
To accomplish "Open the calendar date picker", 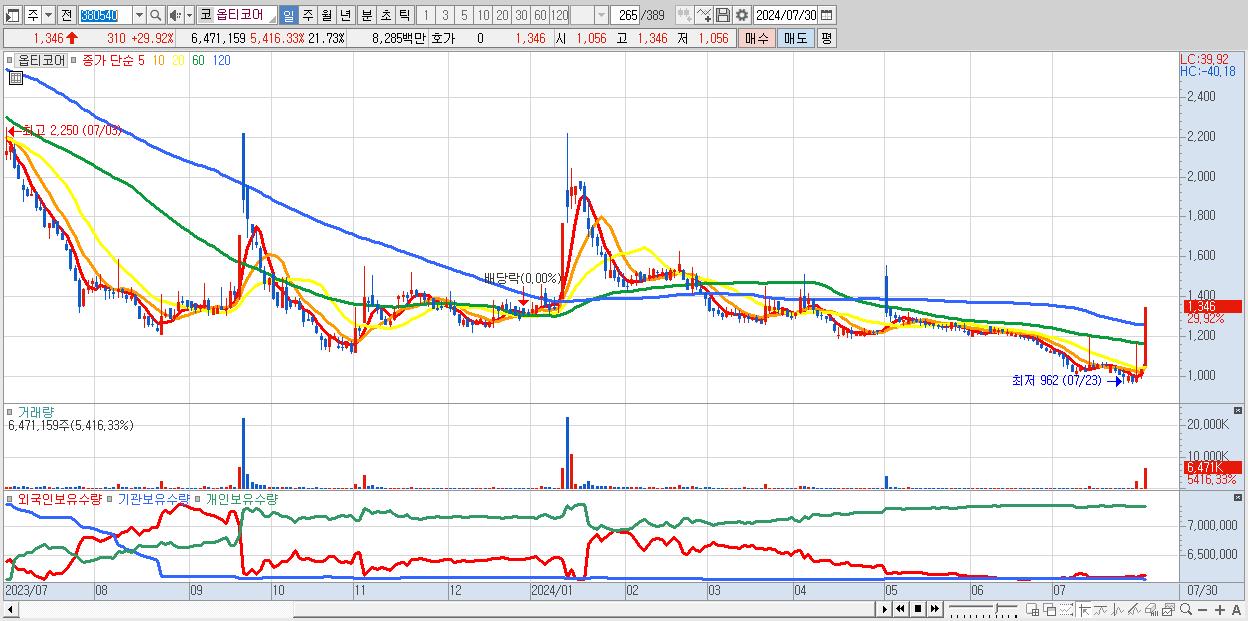I will 826,15.
